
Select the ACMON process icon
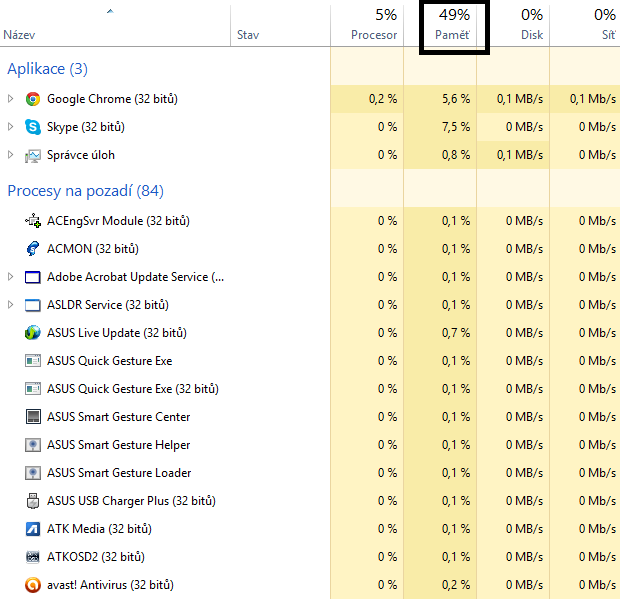click(x=33, y=249)
